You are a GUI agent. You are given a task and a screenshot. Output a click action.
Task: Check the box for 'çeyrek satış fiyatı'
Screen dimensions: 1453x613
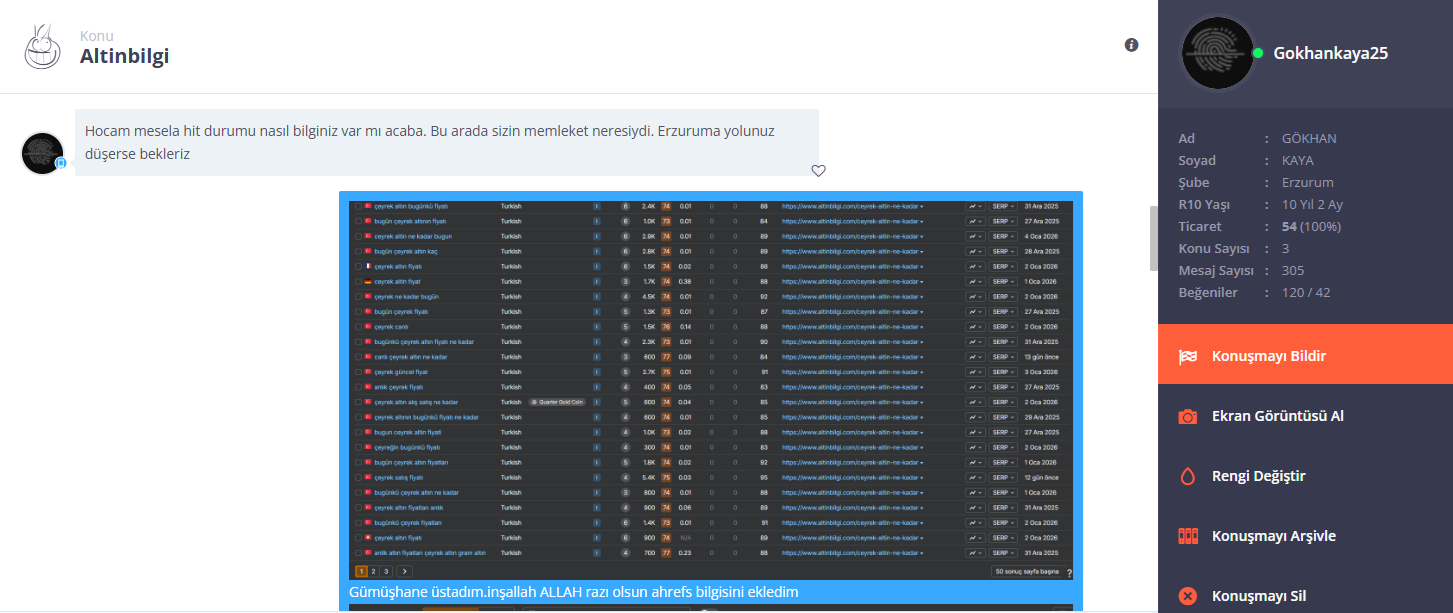tap(358, 477)
